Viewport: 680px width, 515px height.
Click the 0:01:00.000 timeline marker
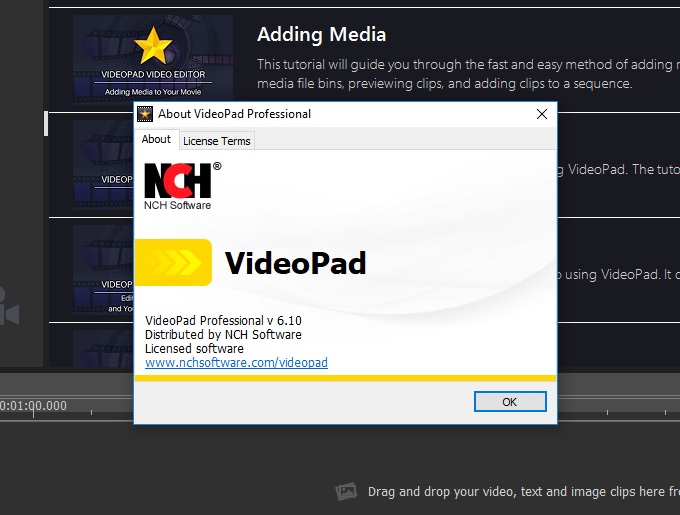(33, 406)
